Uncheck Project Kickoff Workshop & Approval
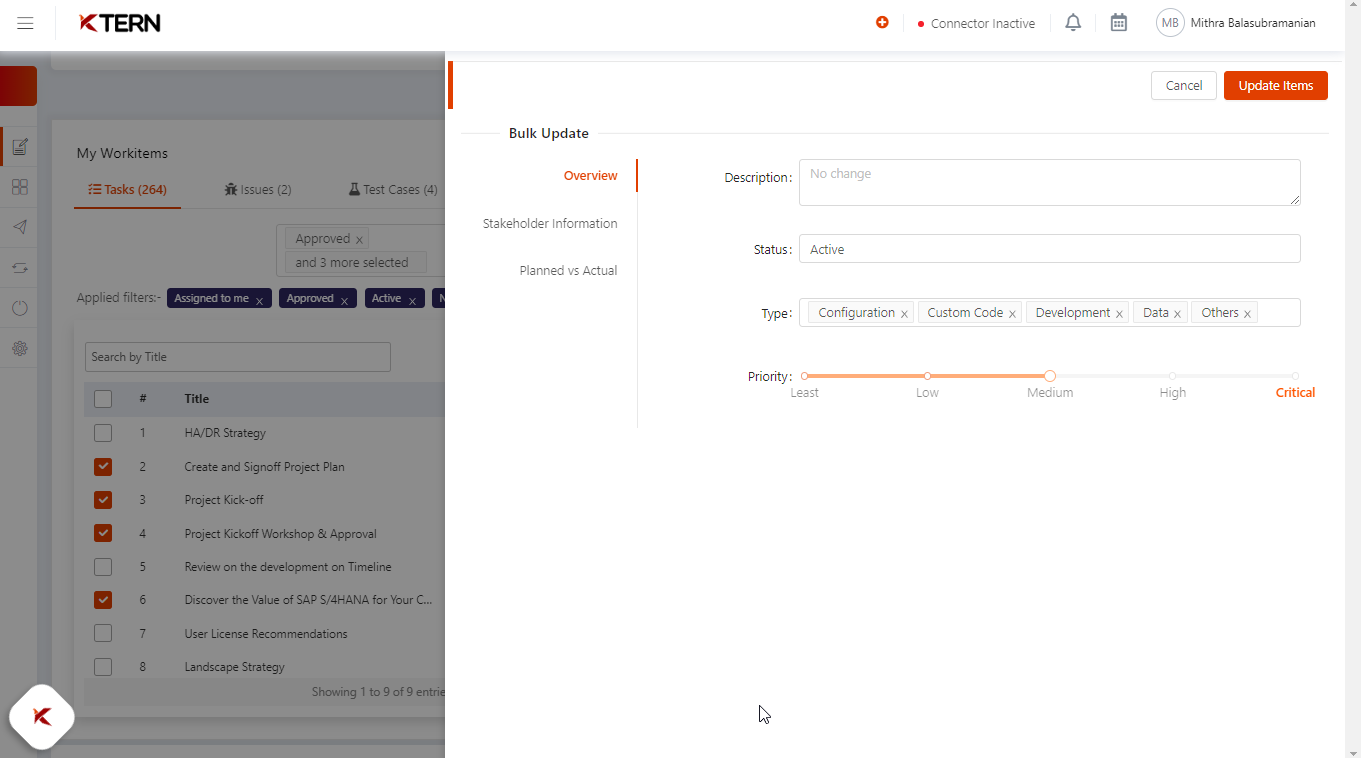 pos(103,534)
